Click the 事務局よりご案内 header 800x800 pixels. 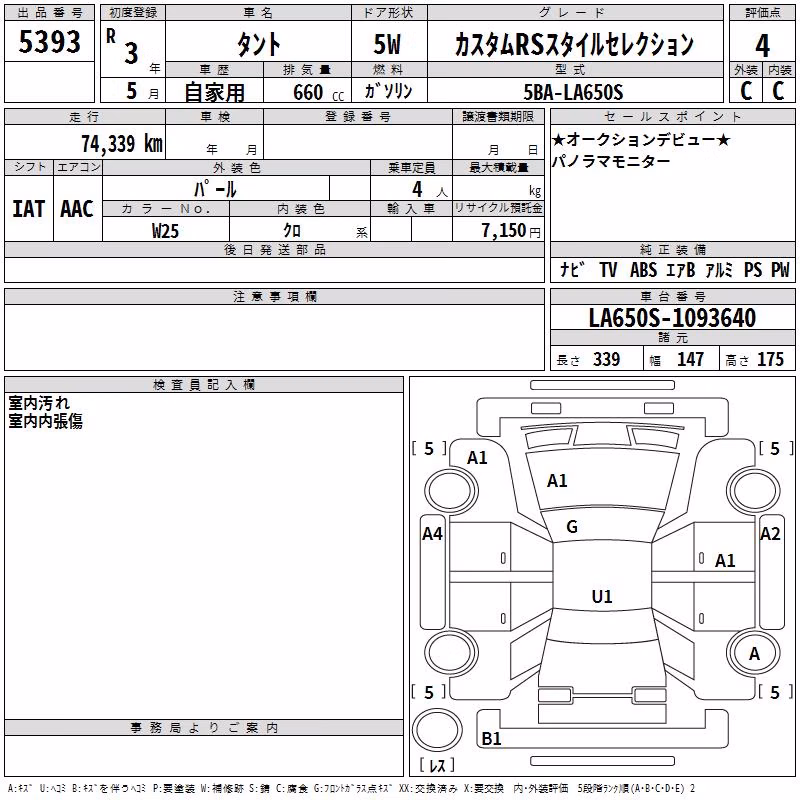click(204, 728)
